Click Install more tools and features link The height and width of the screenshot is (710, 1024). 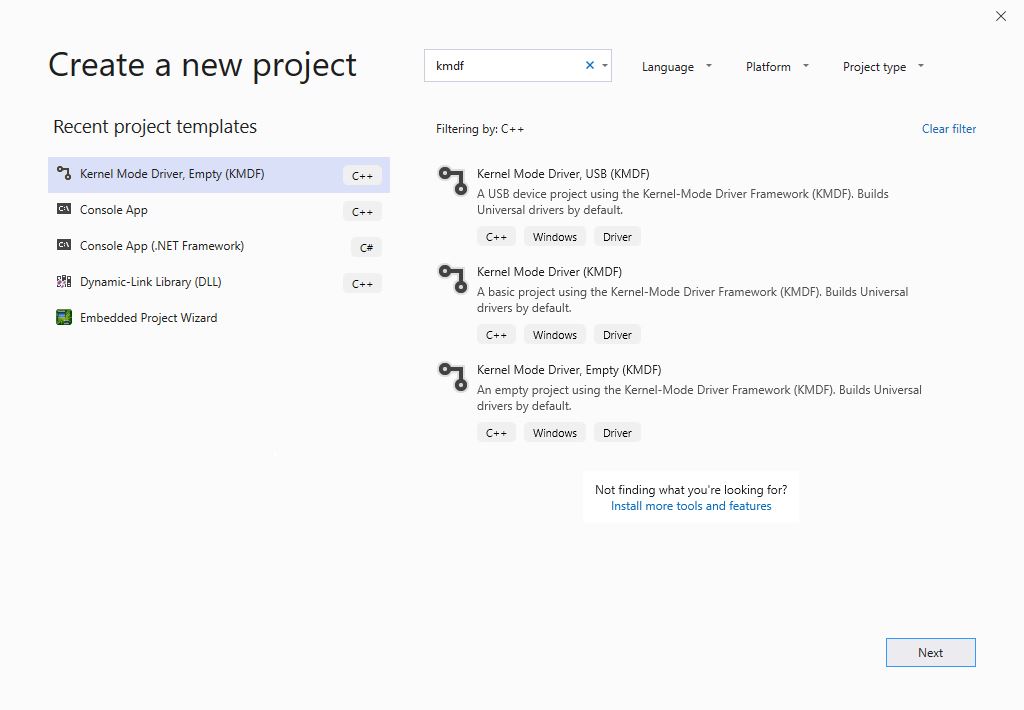pos(691,506)
